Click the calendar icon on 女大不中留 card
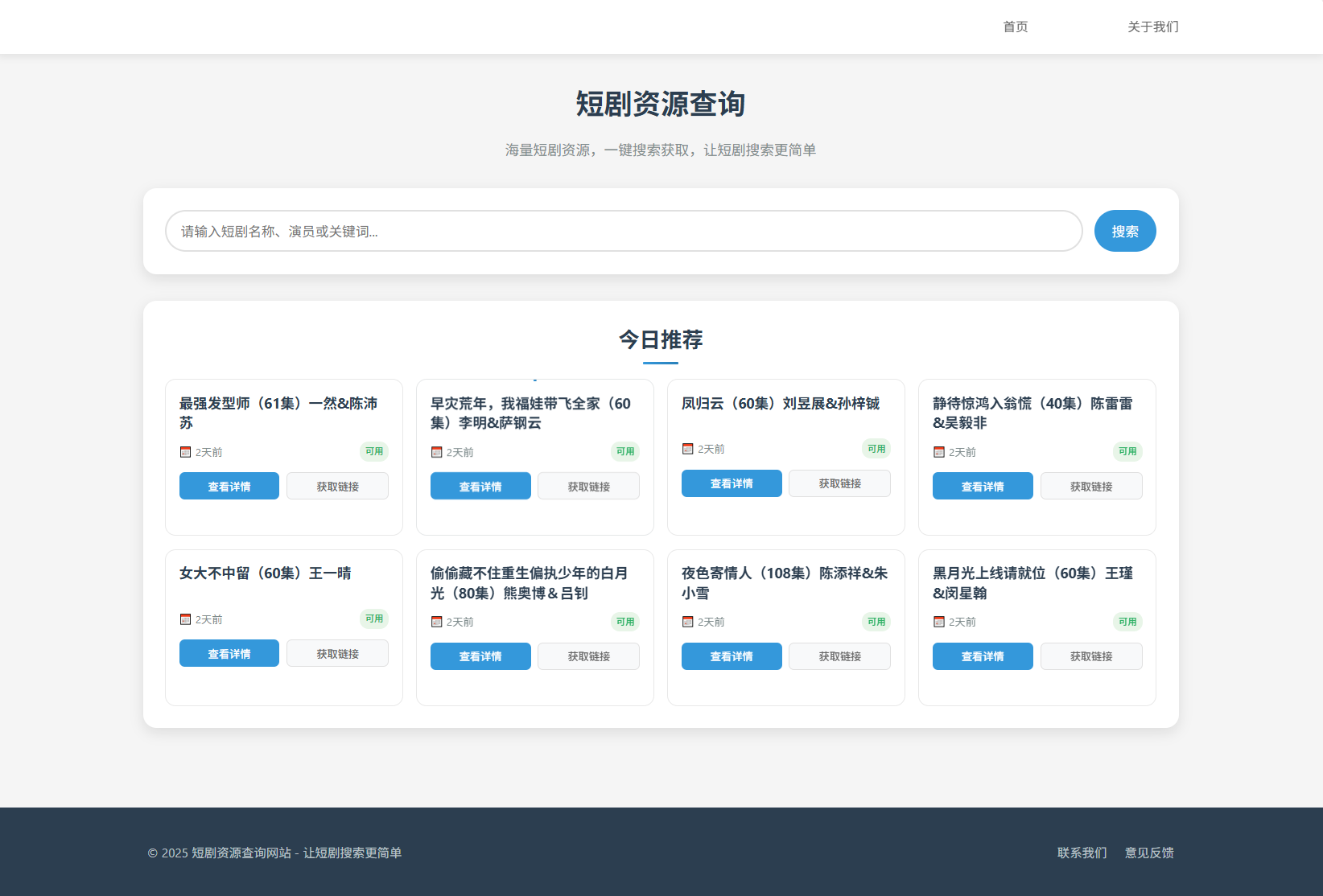This screenshot has height=896, width=1323. [184, 619]
